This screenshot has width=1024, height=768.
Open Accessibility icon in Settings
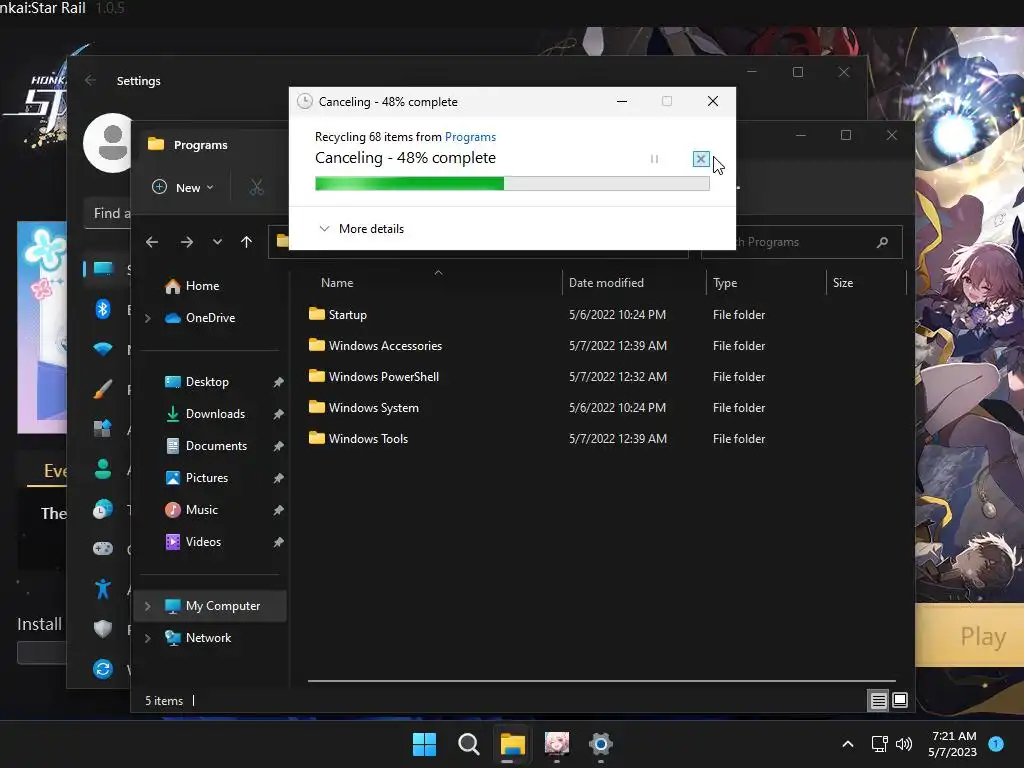point(103,589)
